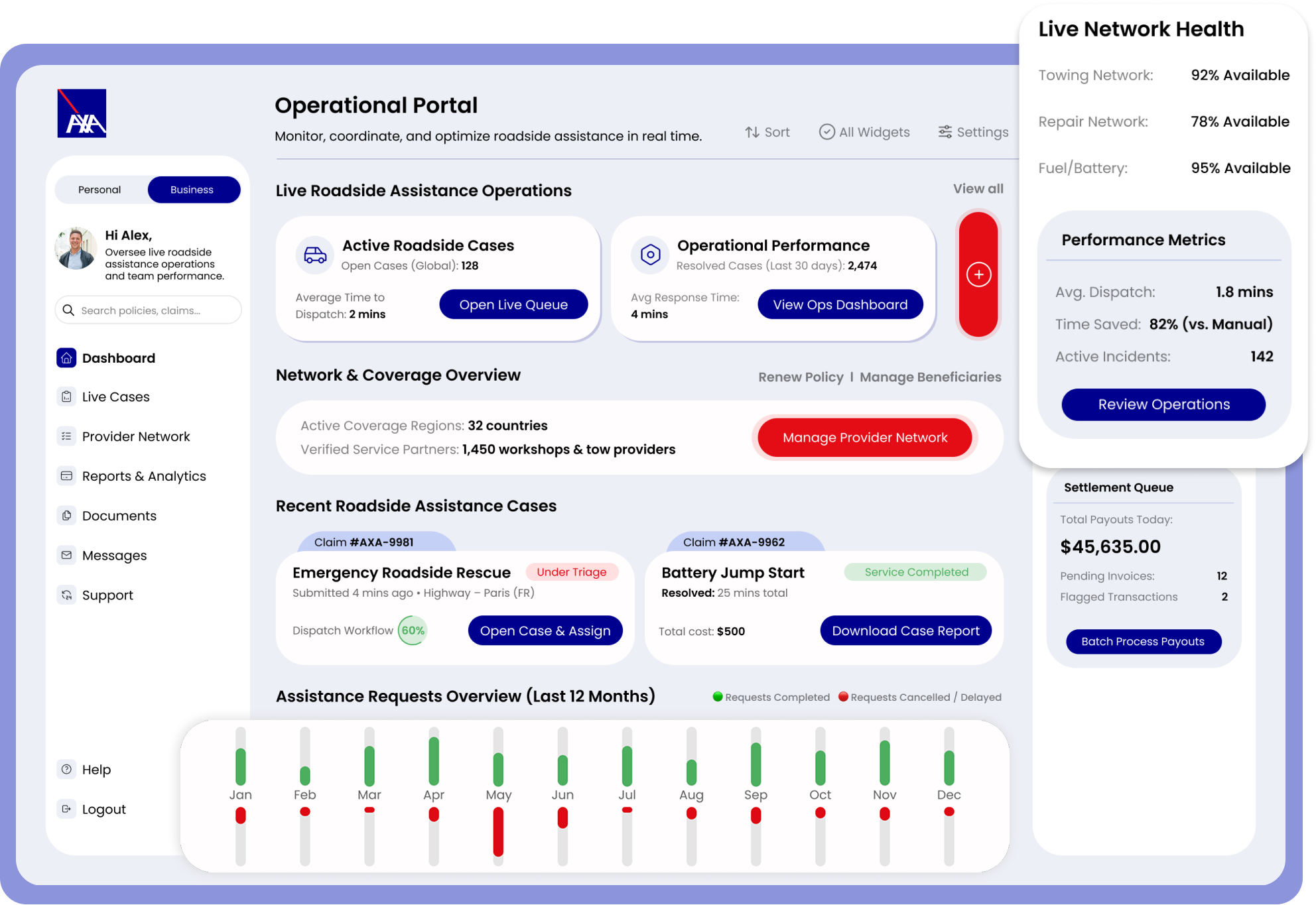Switch to the Personal account mode

[99, 190]
